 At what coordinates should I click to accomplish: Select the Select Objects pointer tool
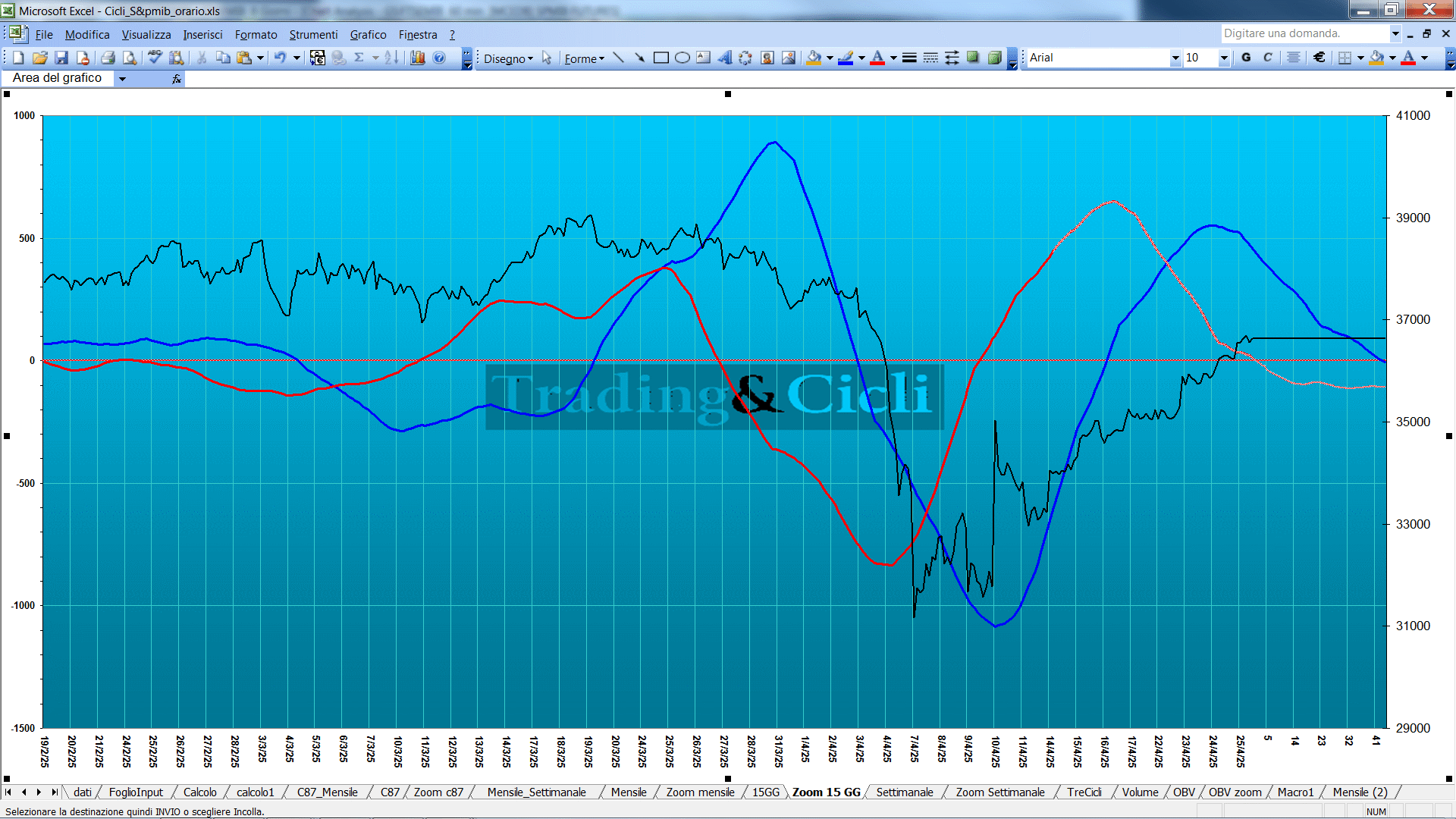[x=547, y=58]
